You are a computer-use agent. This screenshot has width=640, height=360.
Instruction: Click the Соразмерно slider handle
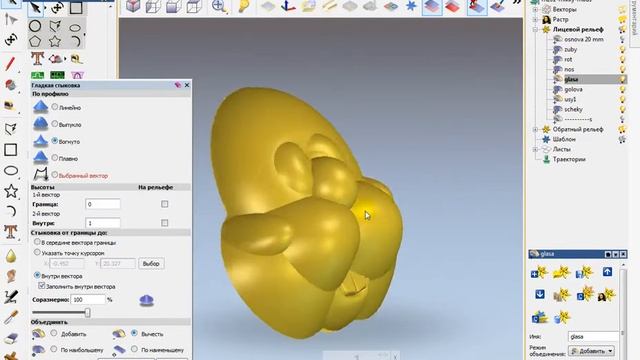pos(87,313)
